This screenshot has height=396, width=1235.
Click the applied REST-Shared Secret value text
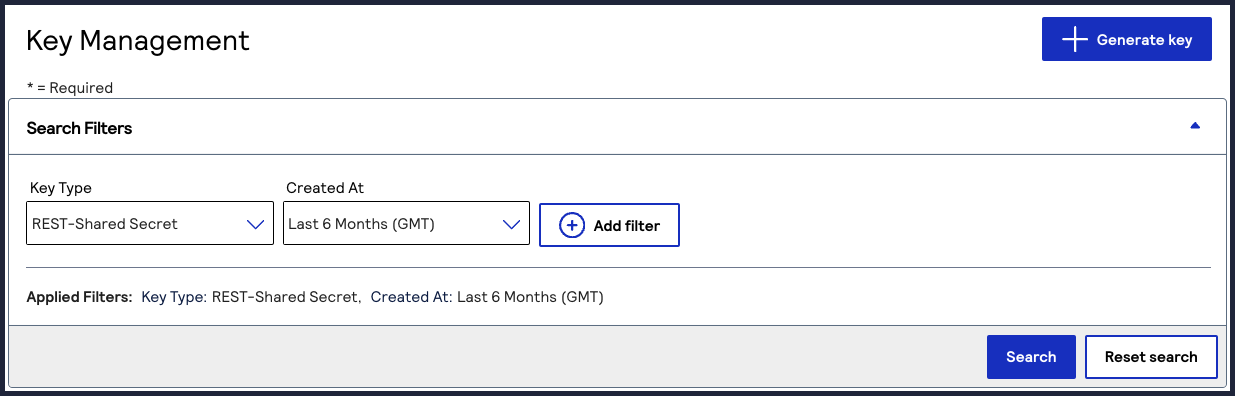click(284, 297)
